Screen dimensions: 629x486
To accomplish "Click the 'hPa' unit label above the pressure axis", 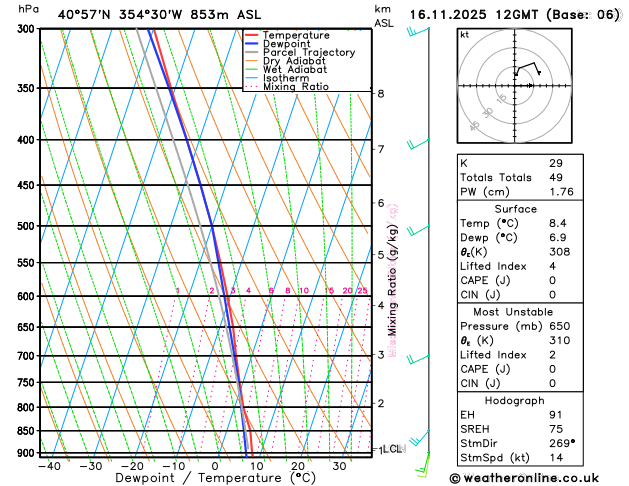I will 28,9.
